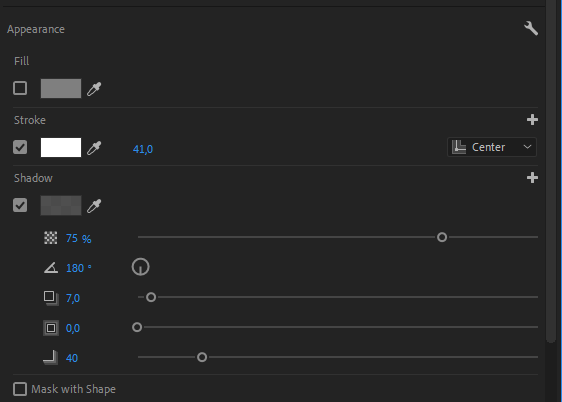This screenshot has height=402, width=562.
Task: Select the Stroke eyedropper tool
Action: (94, 148)
